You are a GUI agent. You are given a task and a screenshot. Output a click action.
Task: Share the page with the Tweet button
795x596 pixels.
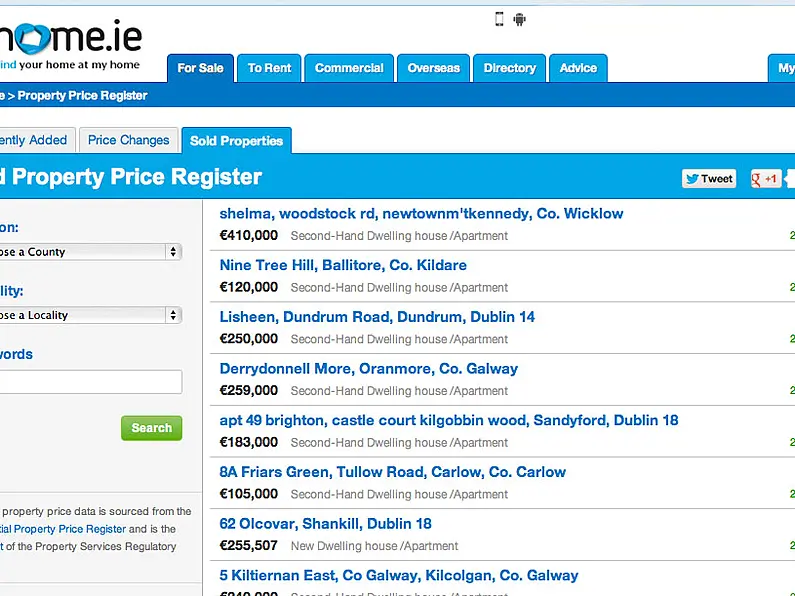click(x=709, y=179)
